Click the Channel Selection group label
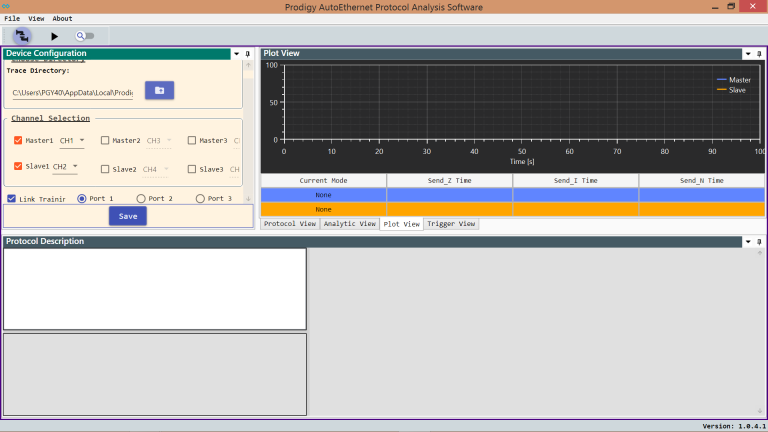768x432 pixels. (x=50, y=118)
